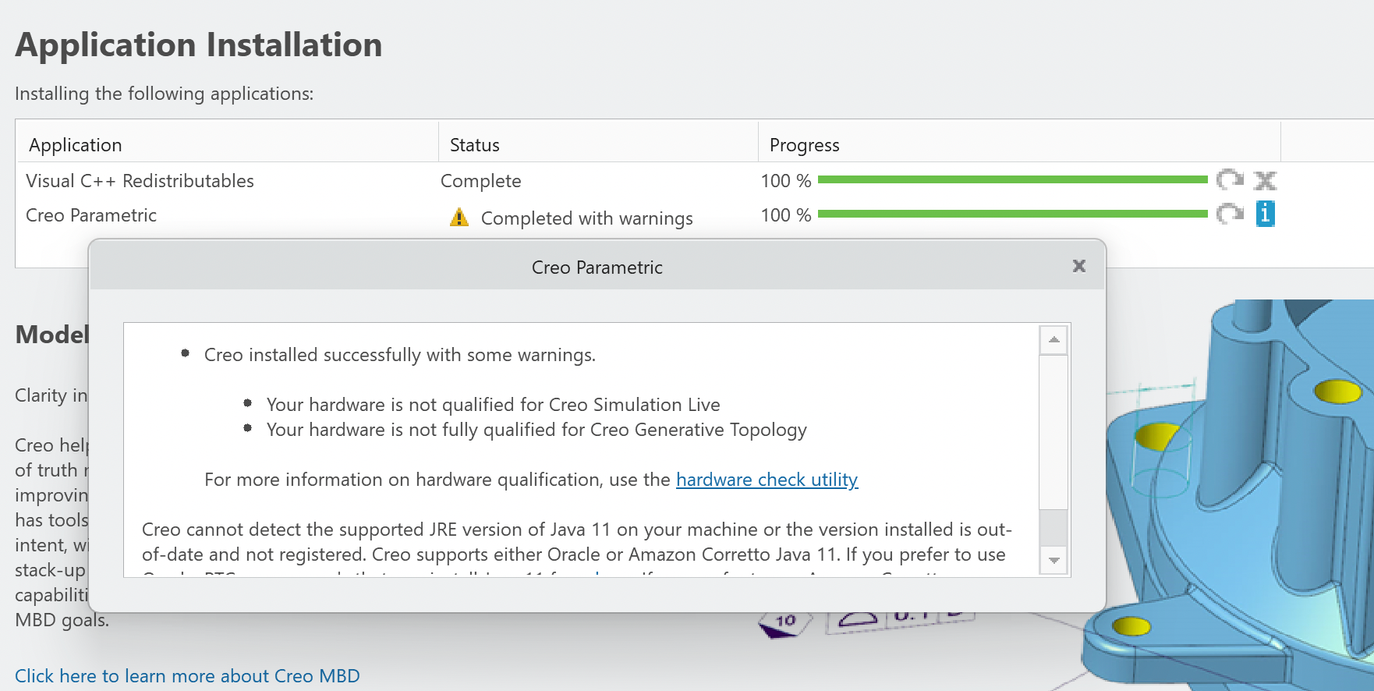Click the Completed with warnings status text
Viewport: 1374px width, 691px height.
[586, 218]
